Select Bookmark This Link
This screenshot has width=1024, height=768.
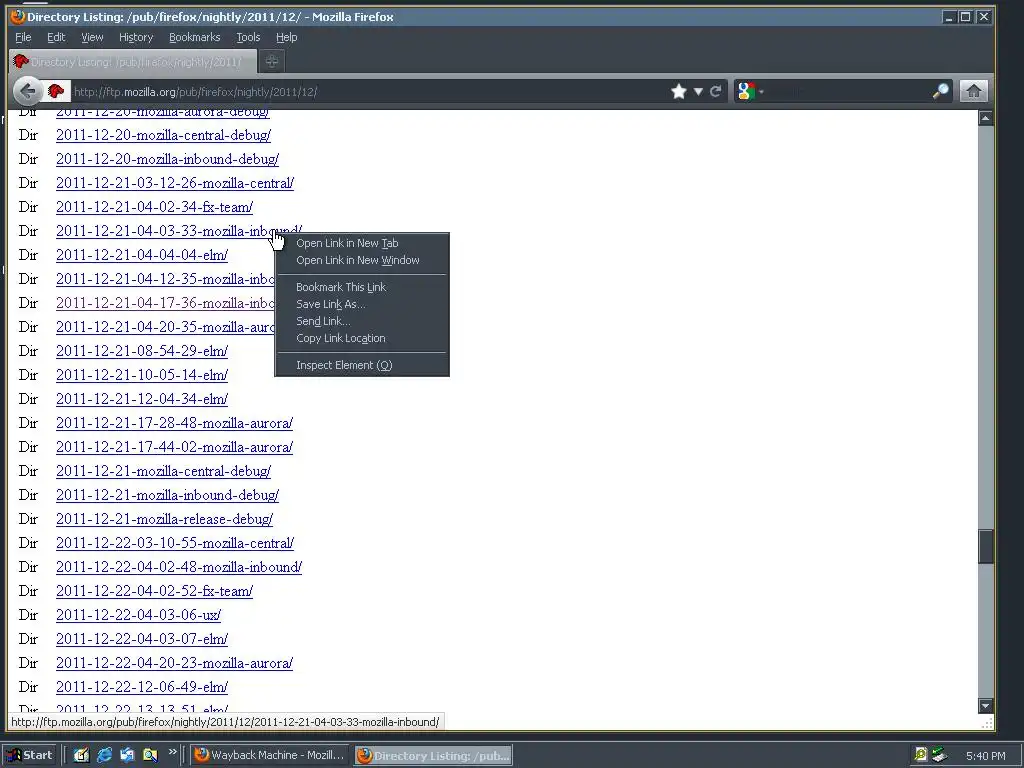(x=362, y=287)
